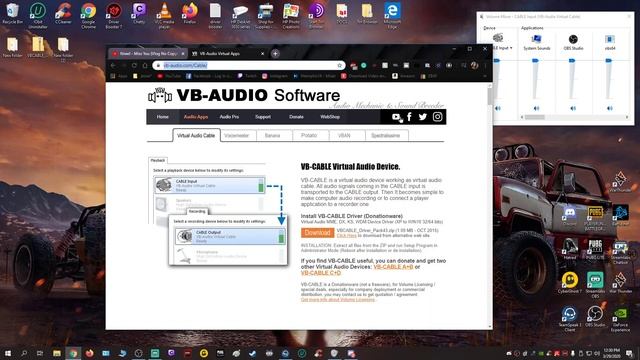Open Chrome three-dot menu
The height and width of the screenshot is (360, 640).
point(485,65)
